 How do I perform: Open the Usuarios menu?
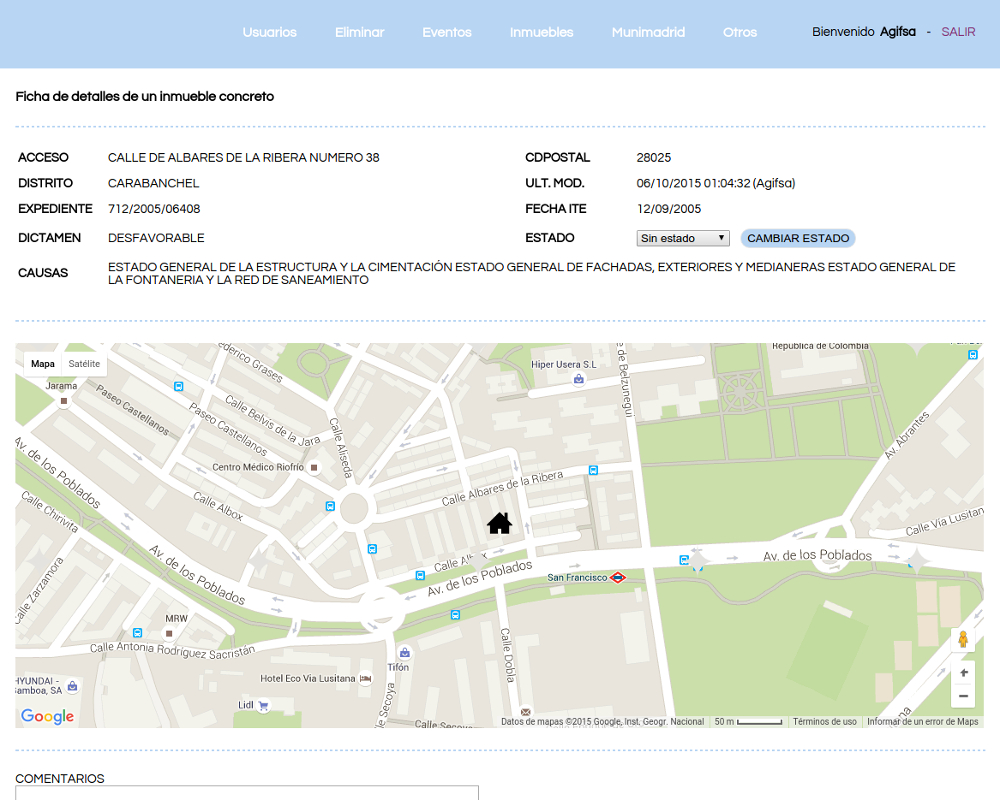[x=269, y=32]
